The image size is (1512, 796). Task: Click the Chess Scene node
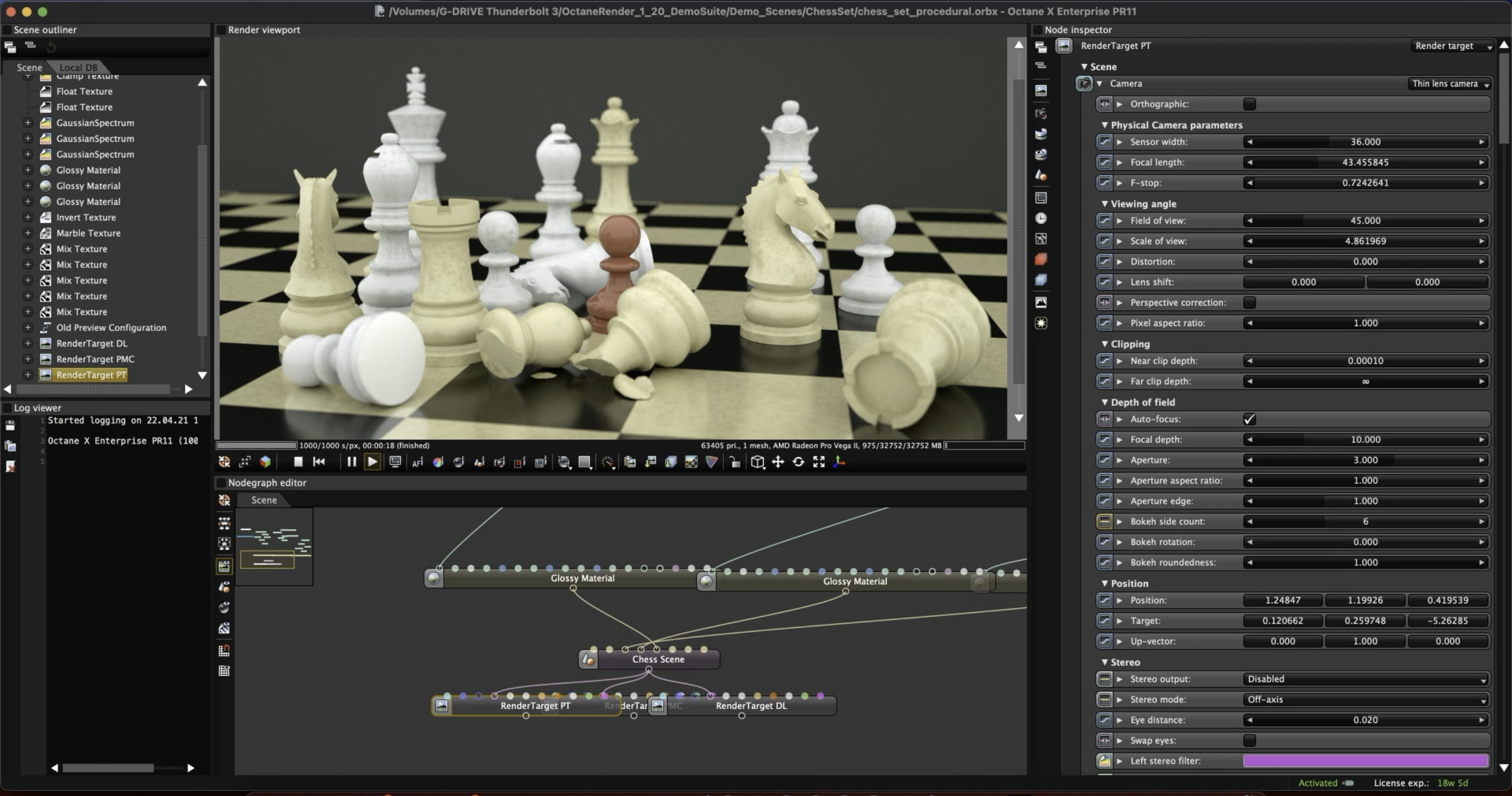(657, 659)
